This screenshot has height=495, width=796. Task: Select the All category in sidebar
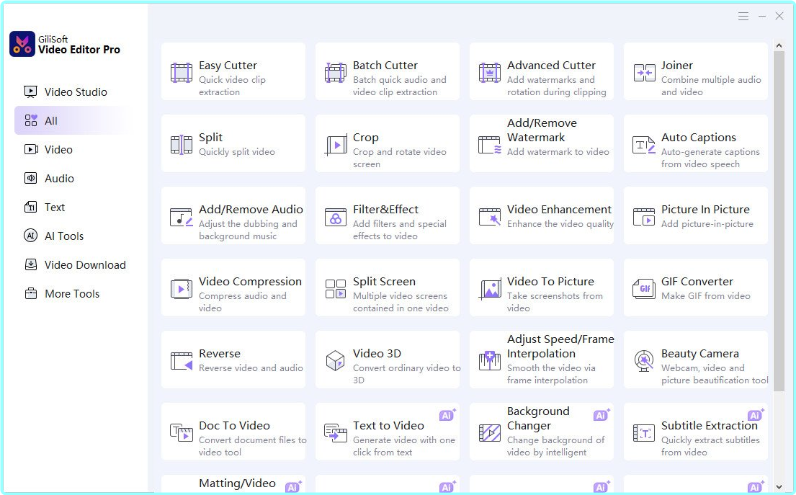(71, 121)
